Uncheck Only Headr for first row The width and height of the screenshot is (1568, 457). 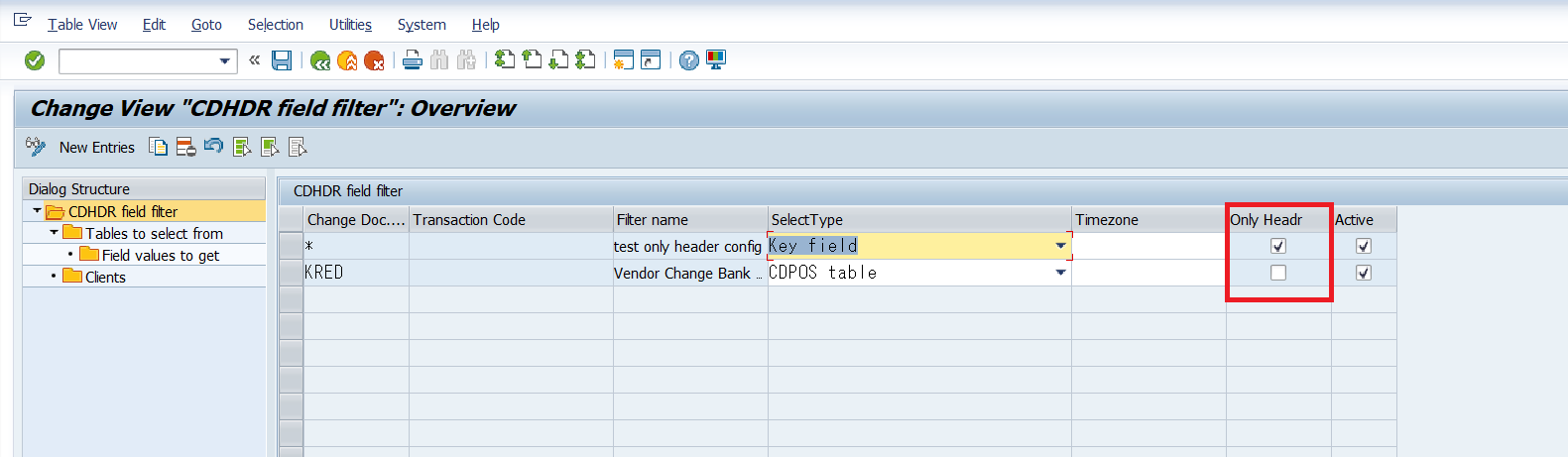[1278, 246]
